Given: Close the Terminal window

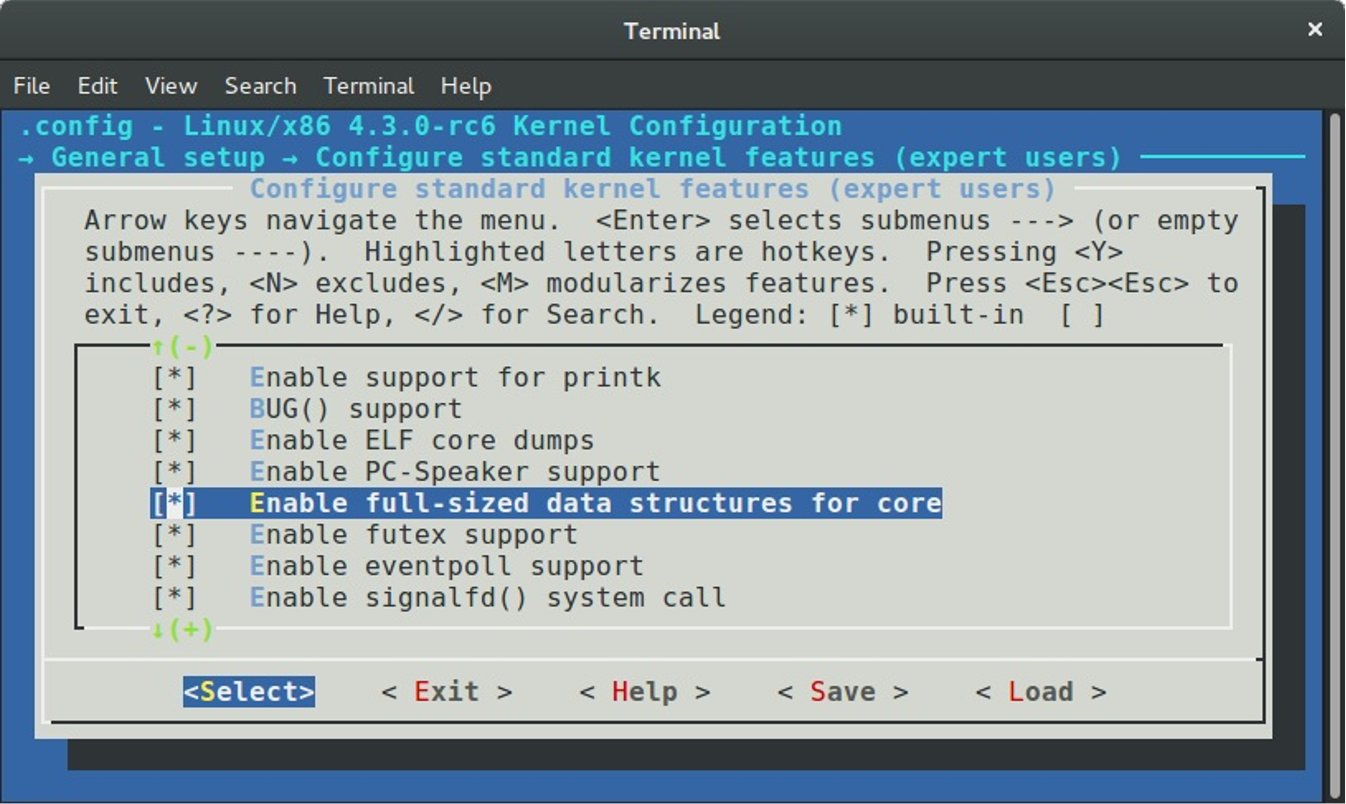Looking at the screenshot, I should pyautogui.click(x=1315, y=30).
